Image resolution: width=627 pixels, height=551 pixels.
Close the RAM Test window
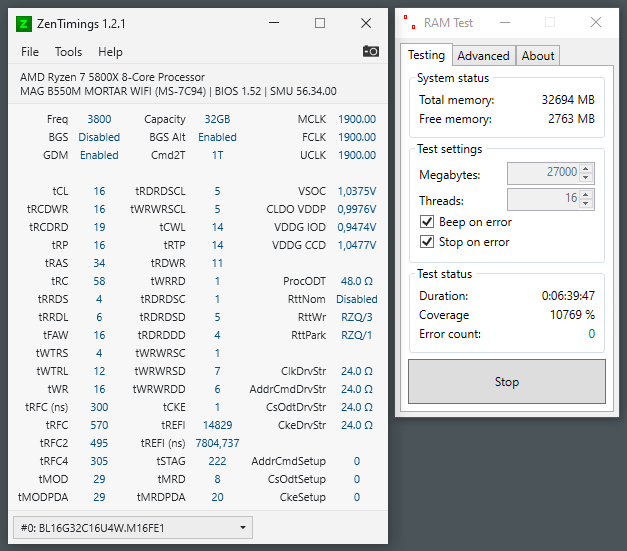[x=595, y=22]
